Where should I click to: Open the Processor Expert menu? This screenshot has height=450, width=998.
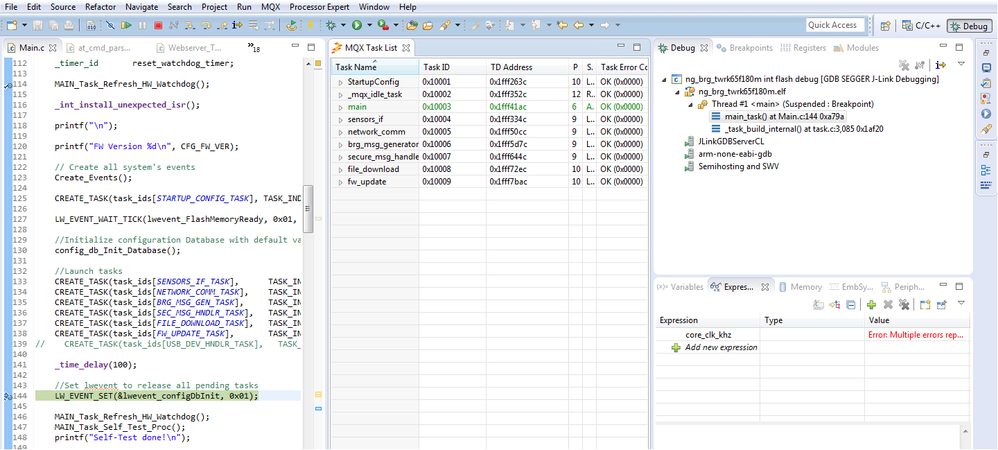(x=320, y=7)
